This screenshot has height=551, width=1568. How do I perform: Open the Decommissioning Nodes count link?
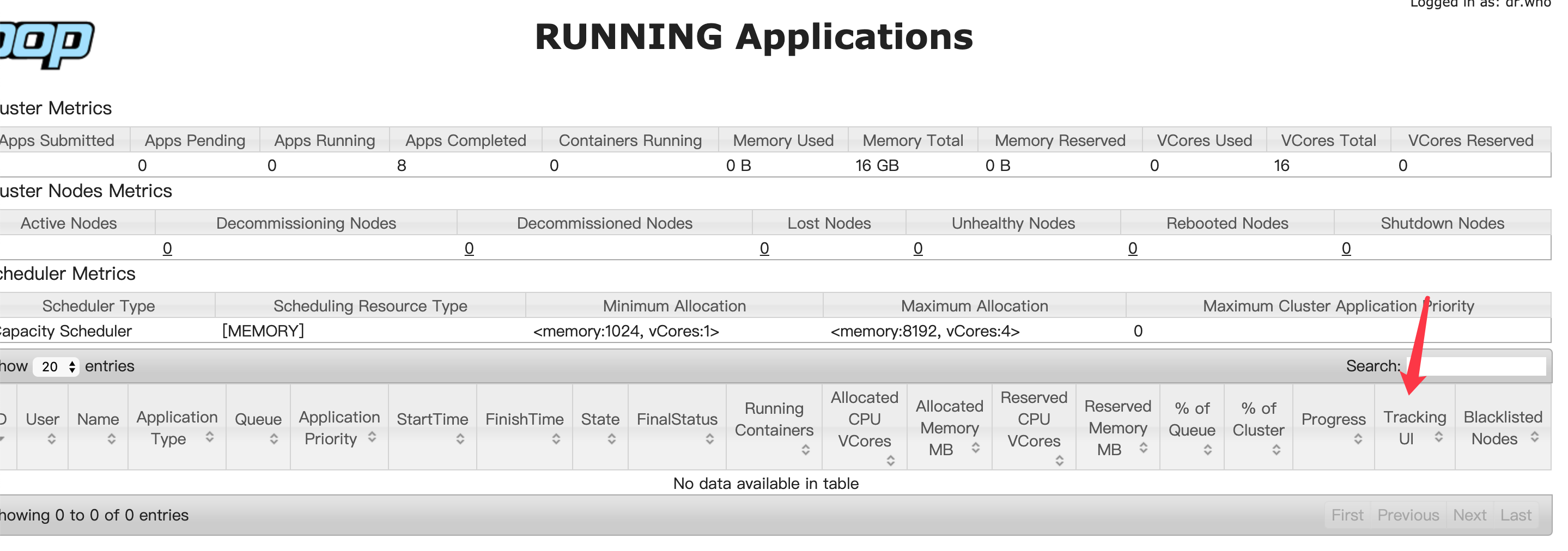(167, 249)
